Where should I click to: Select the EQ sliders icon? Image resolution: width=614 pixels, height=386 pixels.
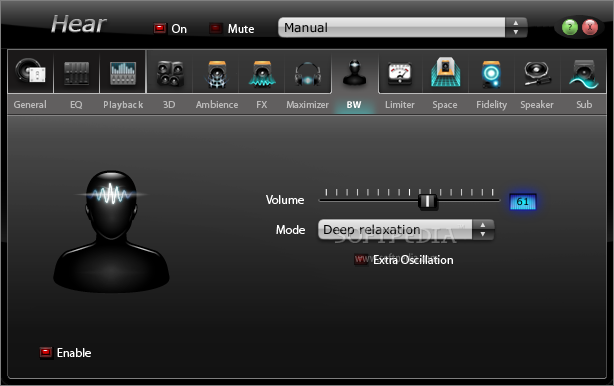click(76, 73)
